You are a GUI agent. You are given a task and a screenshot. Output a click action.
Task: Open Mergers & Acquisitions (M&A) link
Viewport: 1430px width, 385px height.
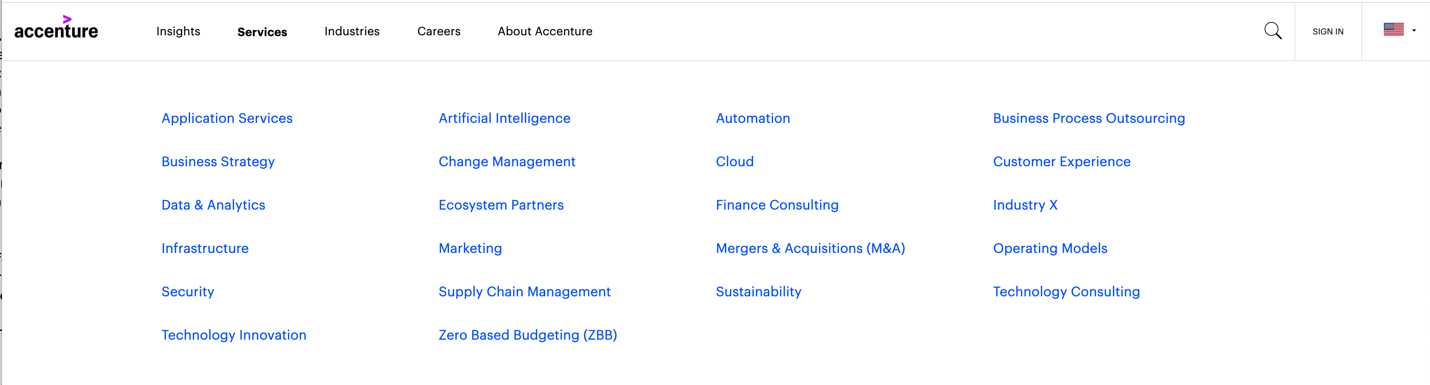point(810,248)
